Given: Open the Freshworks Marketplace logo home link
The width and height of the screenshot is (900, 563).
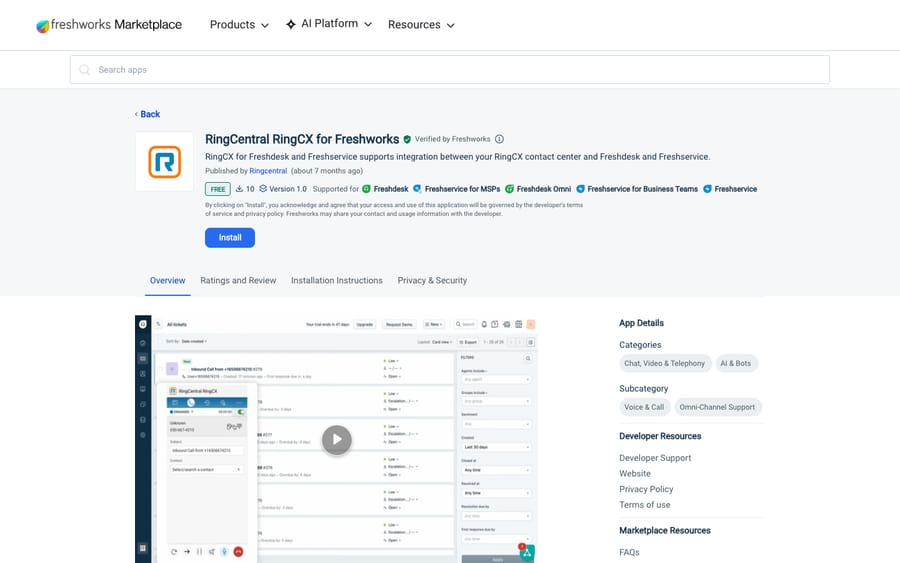Looking at the screenshot, I should coord(109,25).
